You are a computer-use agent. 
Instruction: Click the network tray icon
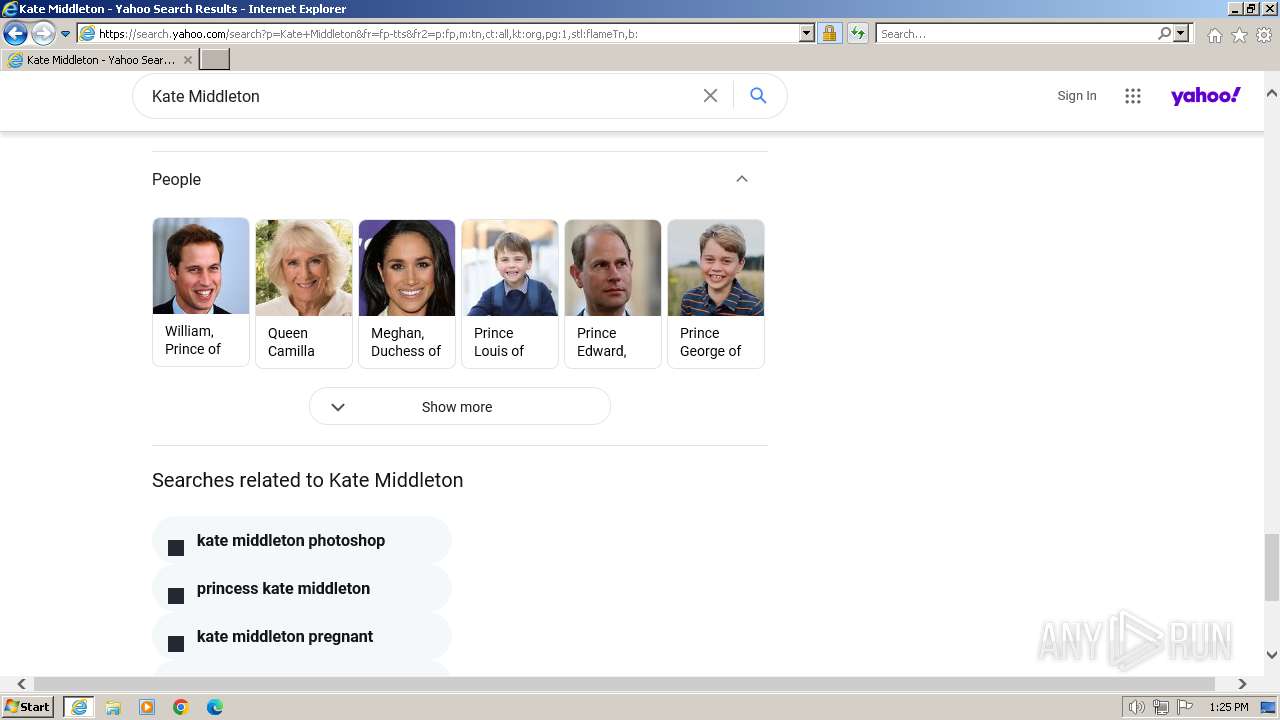pos(1161,707)
